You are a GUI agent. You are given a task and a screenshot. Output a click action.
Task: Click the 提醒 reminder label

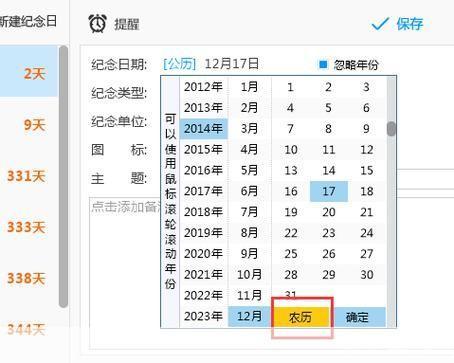coord(127,24)
